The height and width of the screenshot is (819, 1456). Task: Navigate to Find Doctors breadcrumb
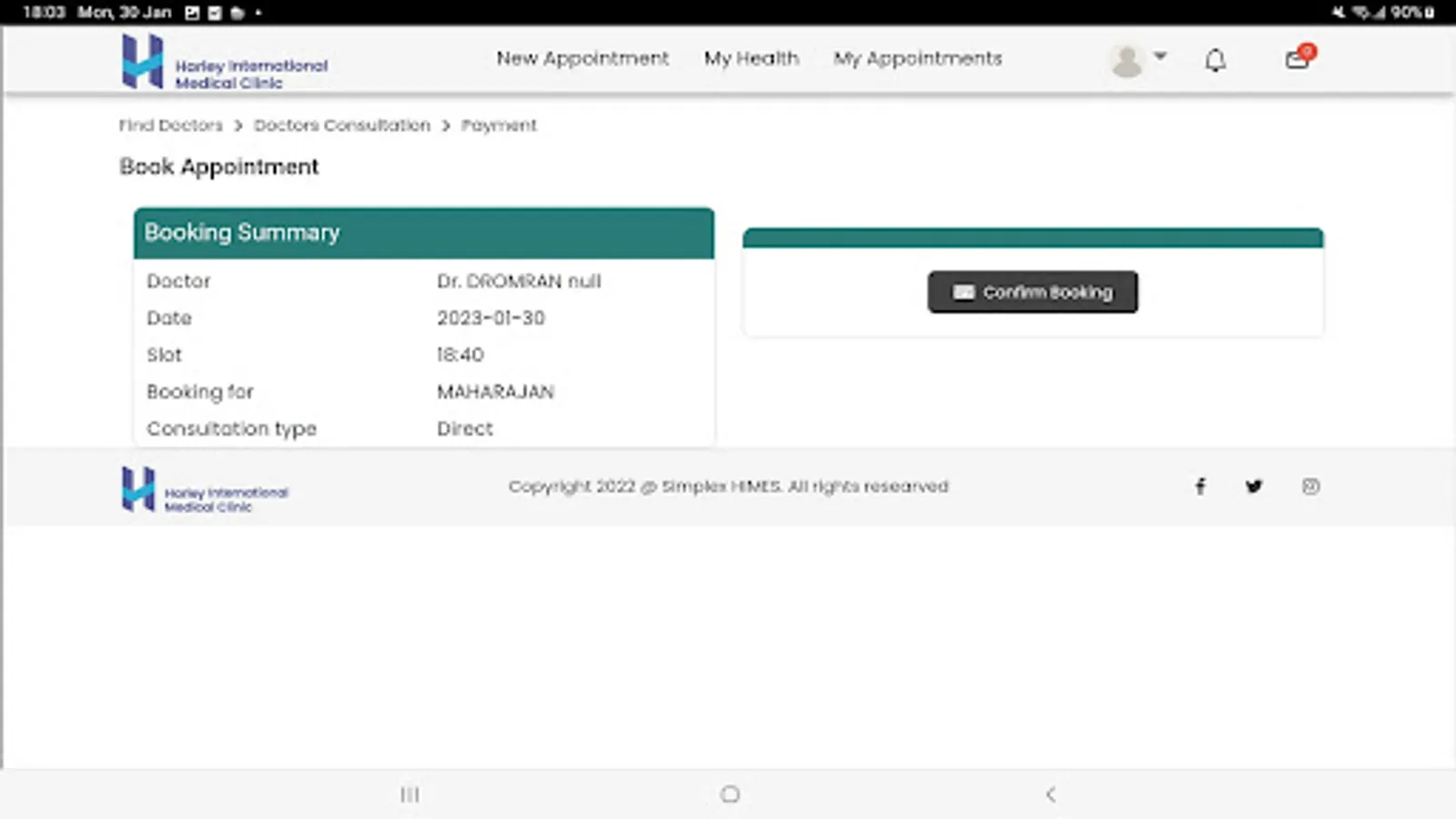click(170, 125)
